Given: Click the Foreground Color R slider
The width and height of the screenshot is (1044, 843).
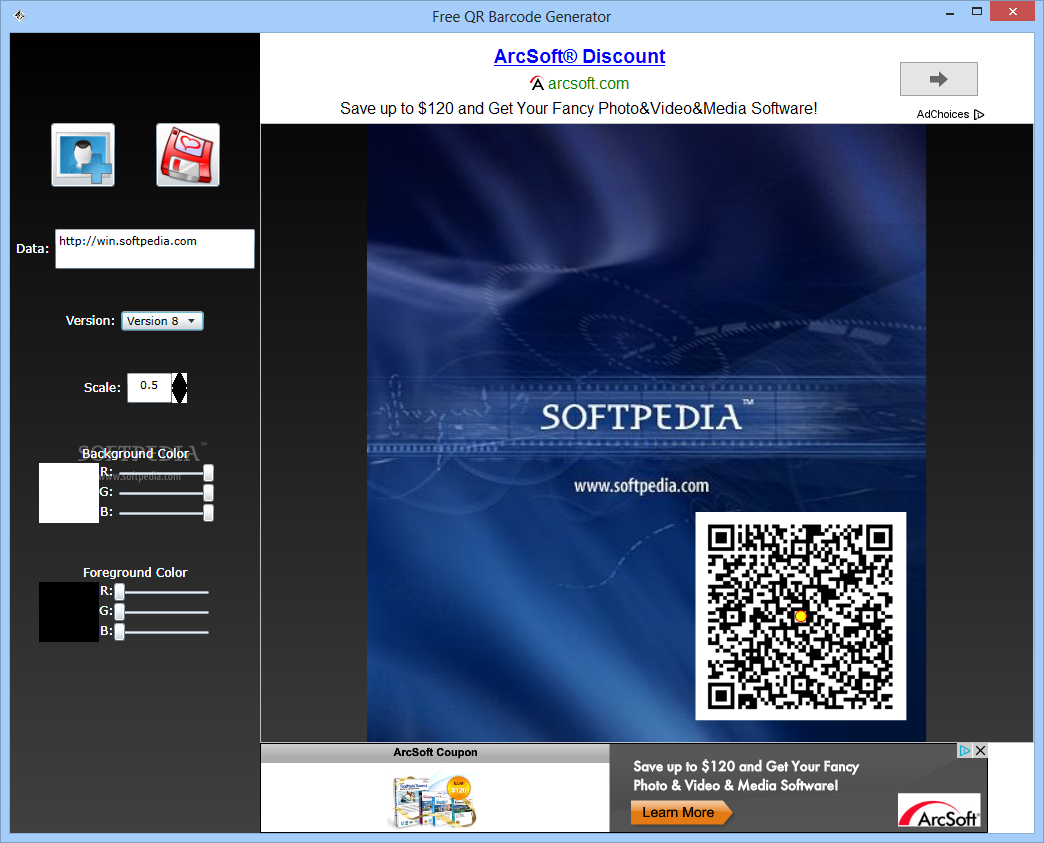Looking at the screenshot, I should pyautogui.click(x=162, y=591).
